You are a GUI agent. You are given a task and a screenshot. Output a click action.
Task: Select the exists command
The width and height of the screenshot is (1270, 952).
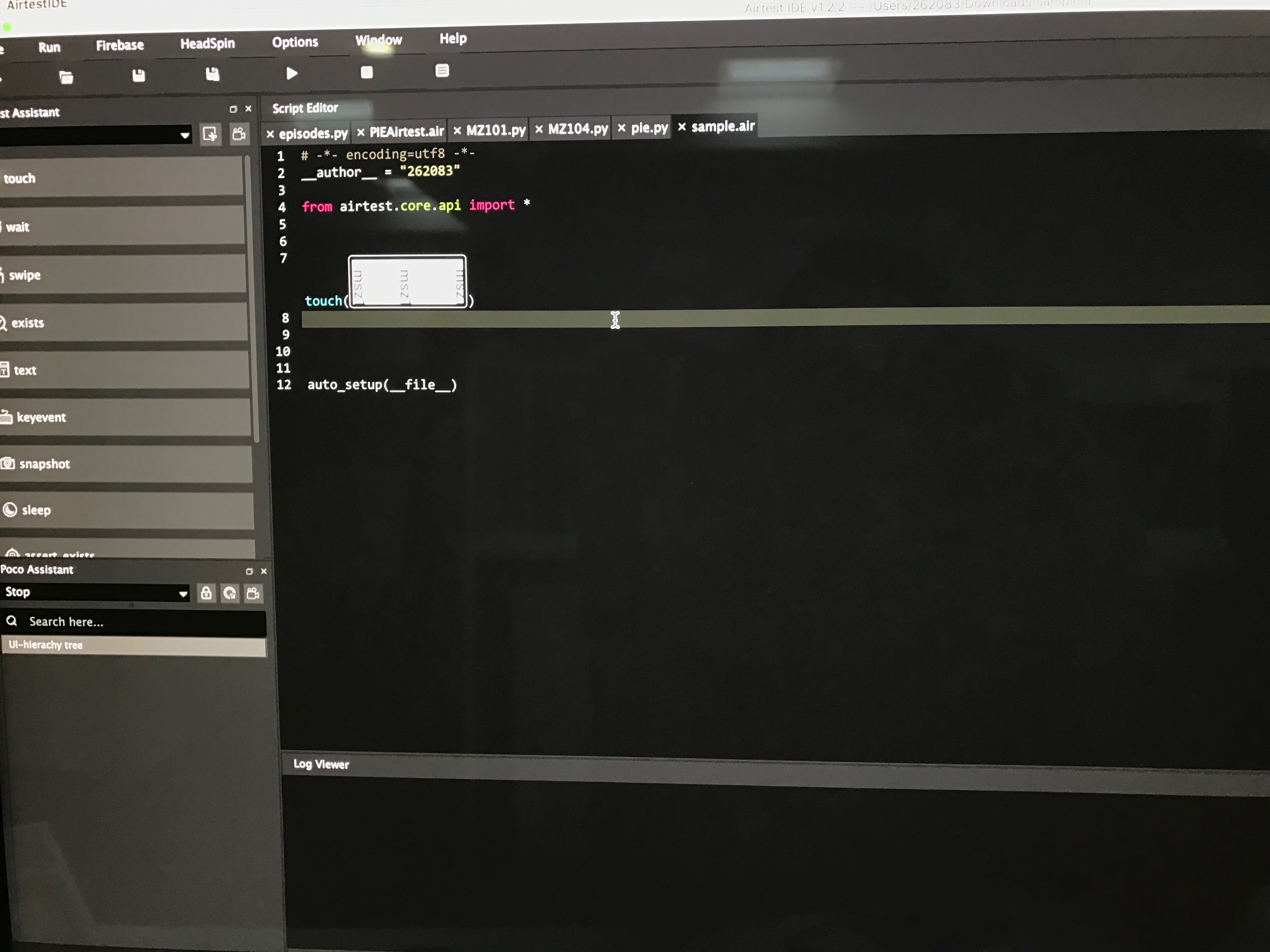[123, 322]
